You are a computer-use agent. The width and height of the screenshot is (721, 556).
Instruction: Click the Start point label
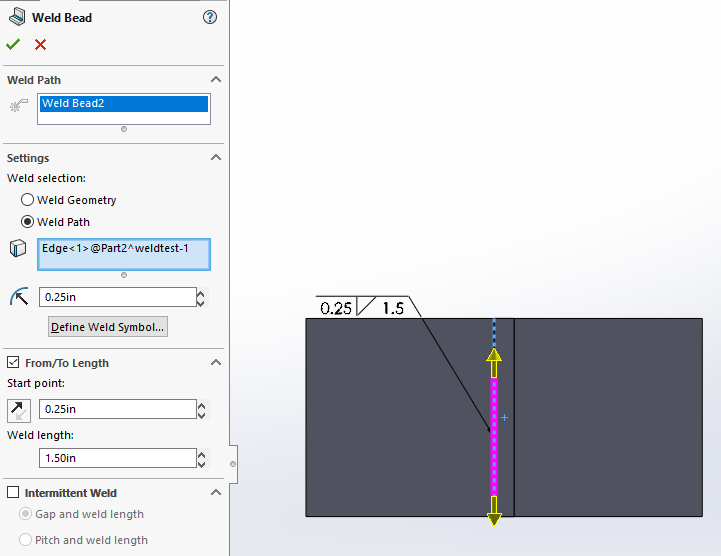[36, 384]
